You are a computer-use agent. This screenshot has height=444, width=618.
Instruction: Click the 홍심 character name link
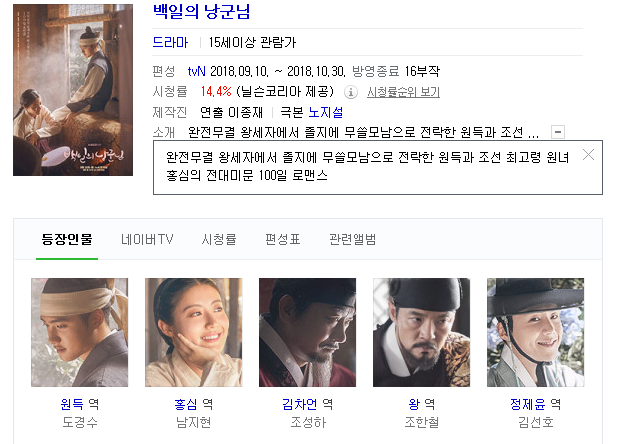(186, 404)
